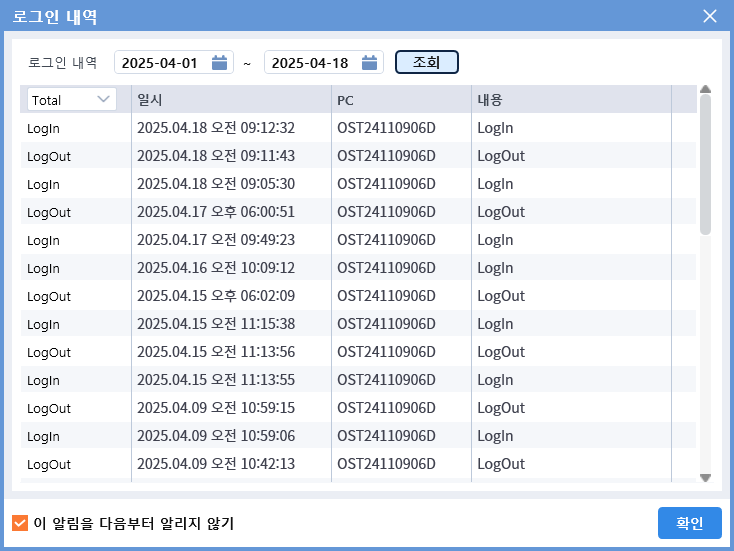Click the 조회 search button

click(x=427, y=62)
